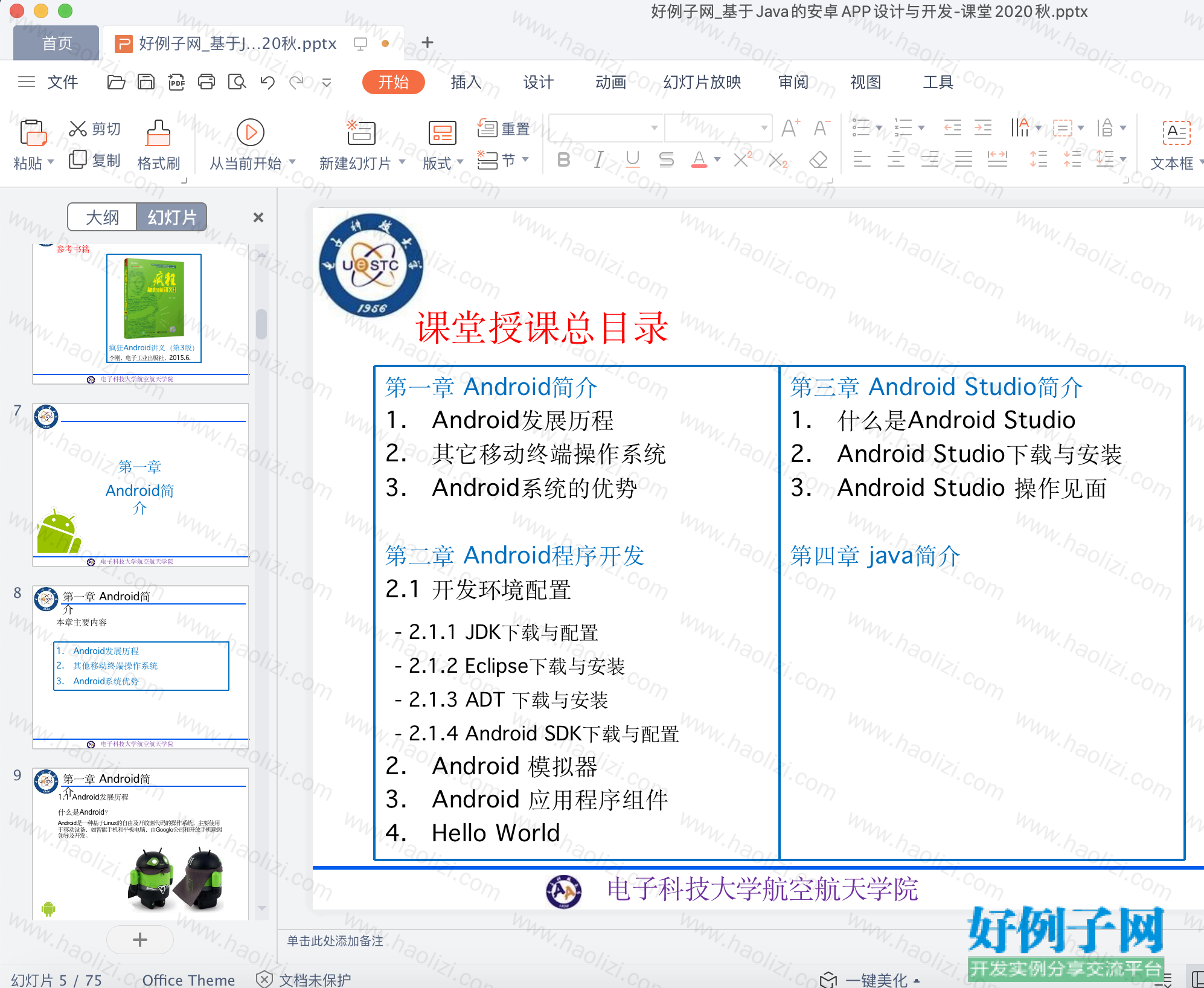Expand the Paste options arrow
Viewport: 1204px width, 988px height.
click(51, 162)
